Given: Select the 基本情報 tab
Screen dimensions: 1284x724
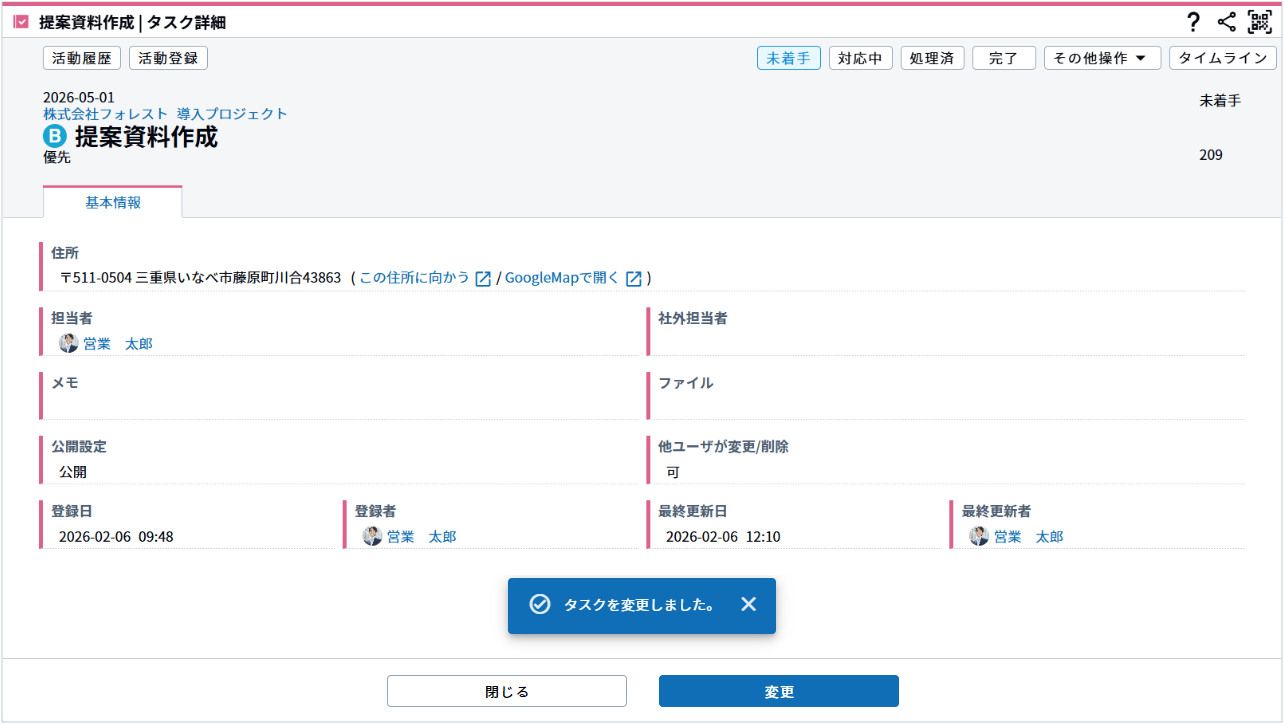Looking at the screenshot, I should pos(113,202).
